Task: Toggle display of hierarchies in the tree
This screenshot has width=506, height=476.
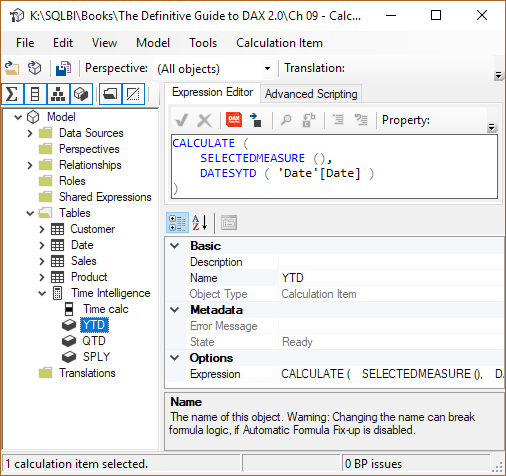Action: point(58,94)
